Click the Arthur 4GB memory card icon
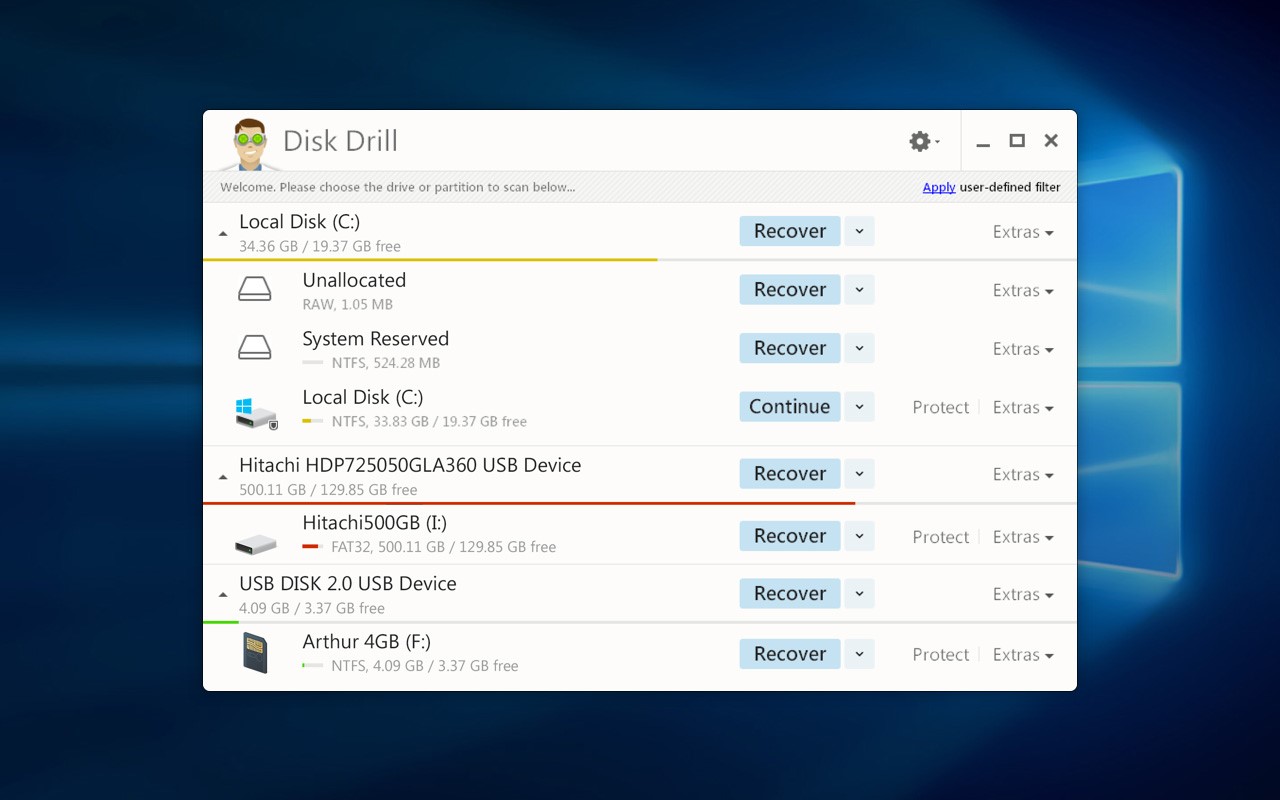 coord(255,651)
